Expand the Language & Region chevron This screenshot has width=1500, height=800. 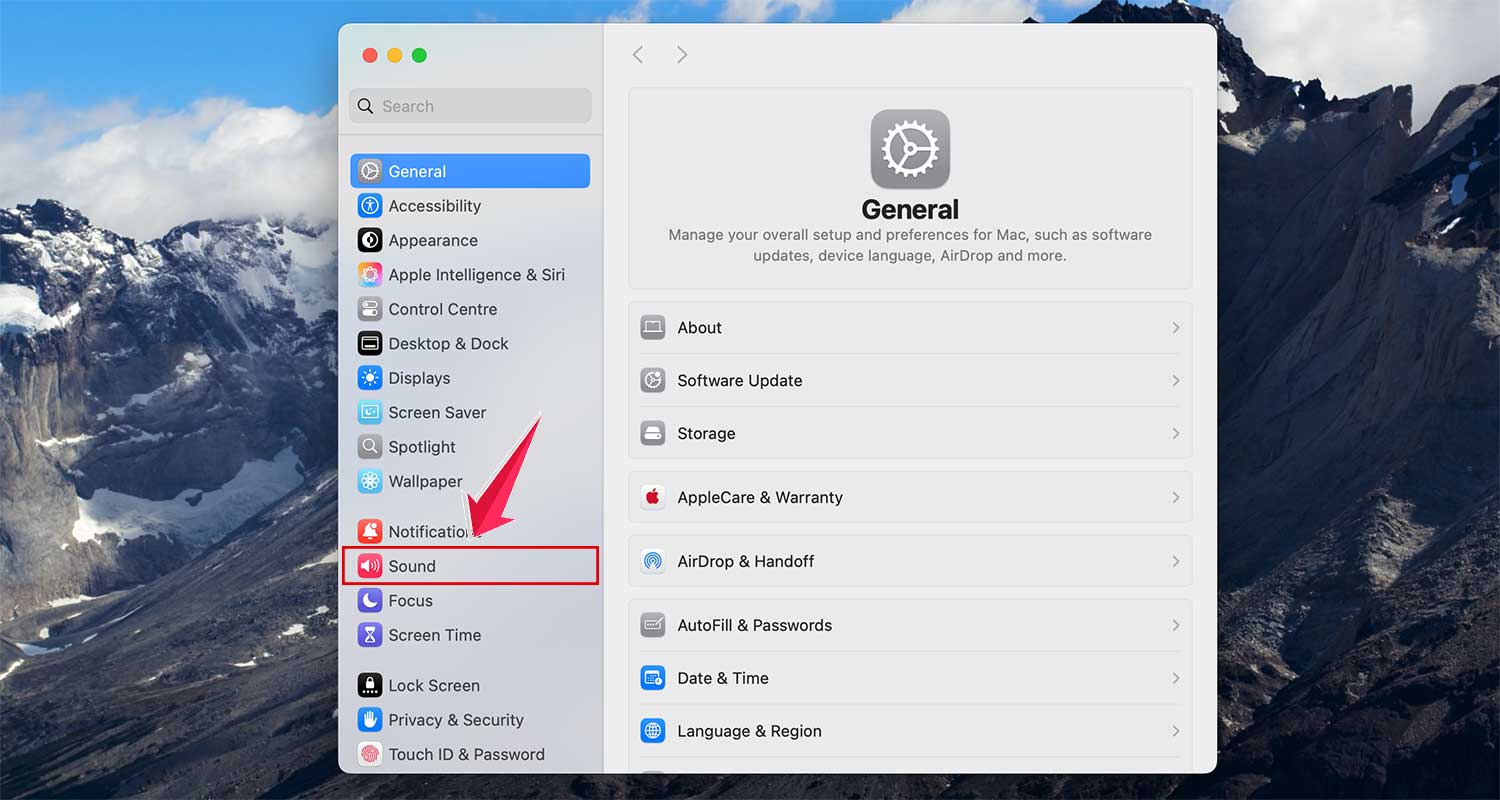coord(1176,731)
